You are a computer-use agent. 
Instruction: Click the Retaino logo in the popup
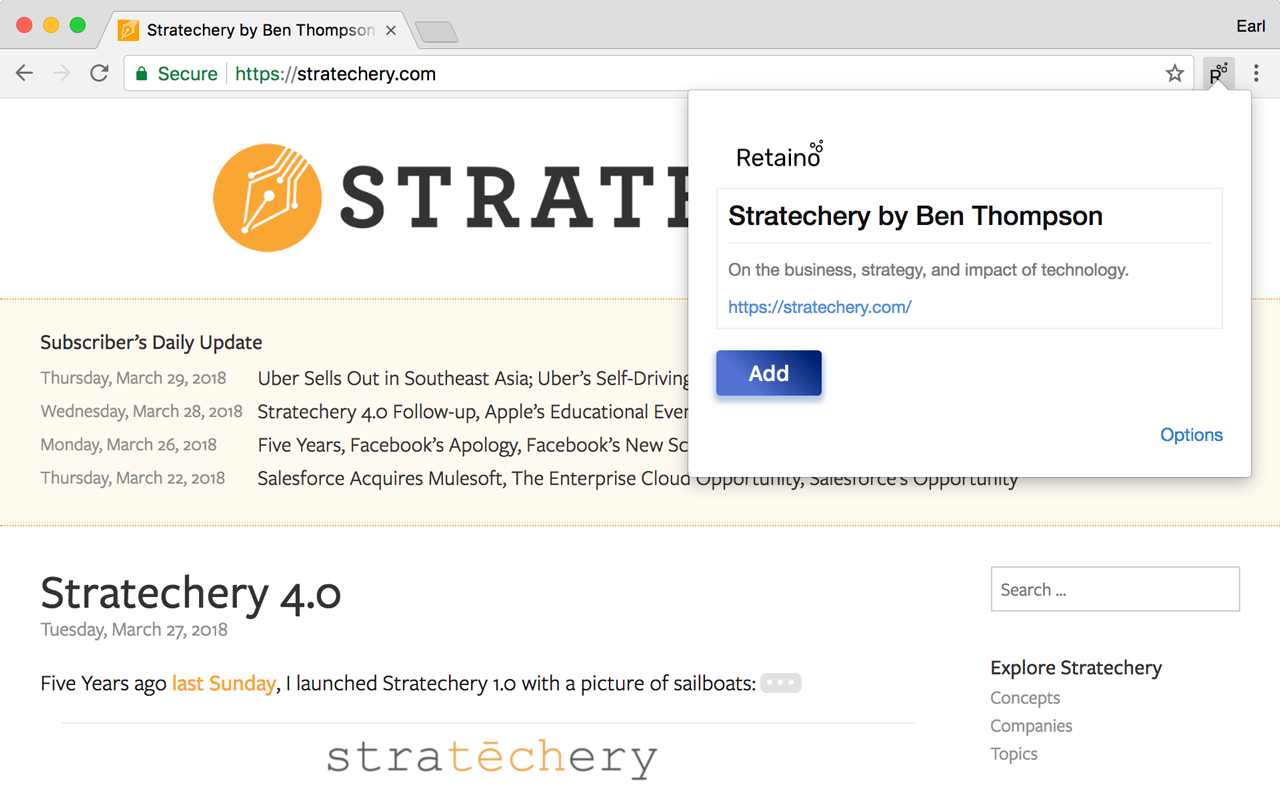tap(779, 155)
